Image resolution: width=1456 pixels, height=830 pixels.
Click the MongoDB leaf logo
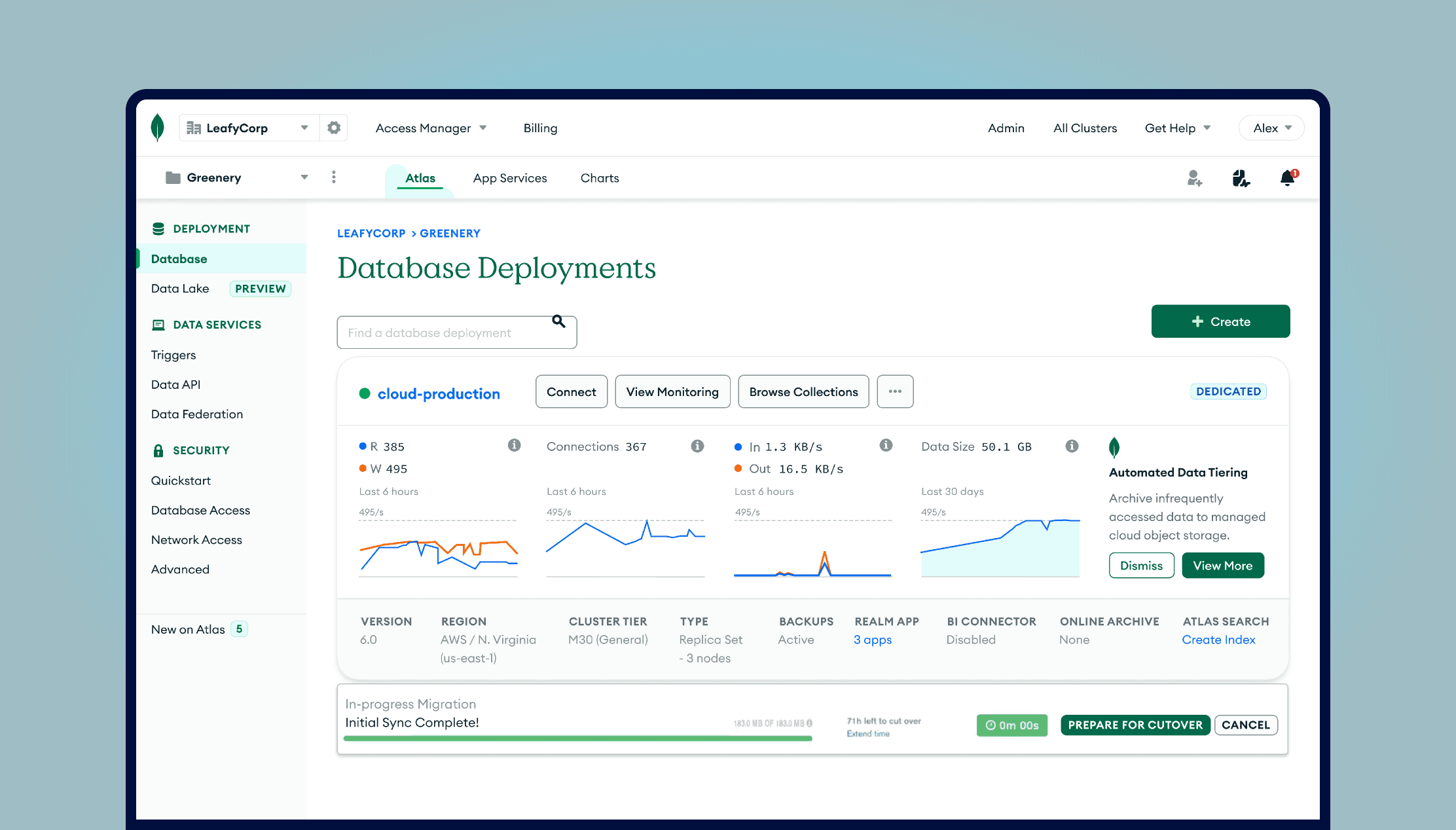pos(157,128)
